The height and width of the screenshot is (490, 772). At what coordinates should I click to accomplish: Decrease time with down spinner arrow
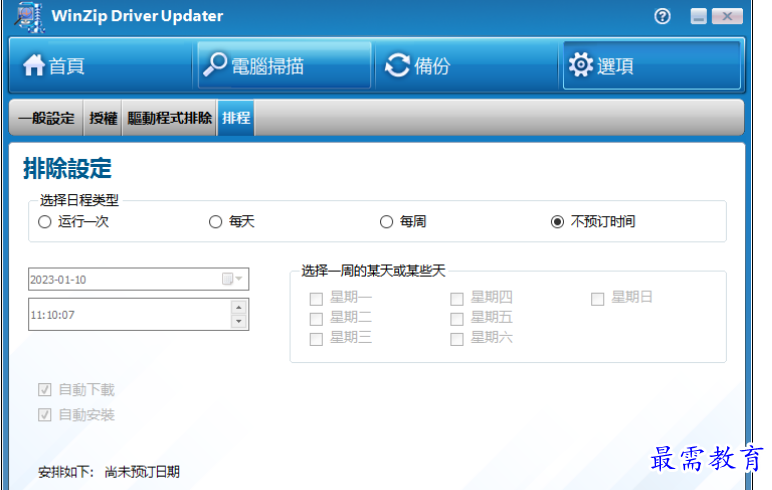click(x=239, y=322)
